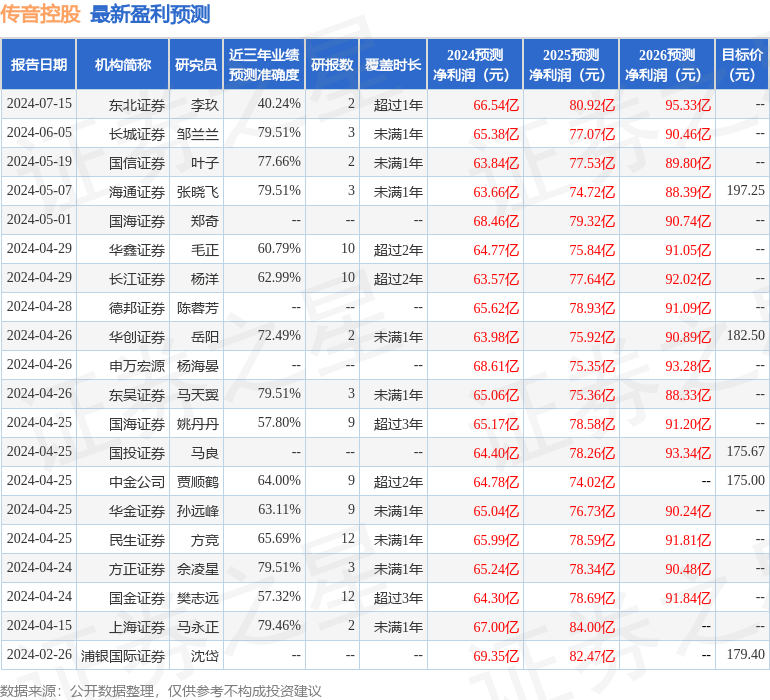Select the 研报数 column header
The height and width of the screenshot is (700, 770).
pos(332,64)
